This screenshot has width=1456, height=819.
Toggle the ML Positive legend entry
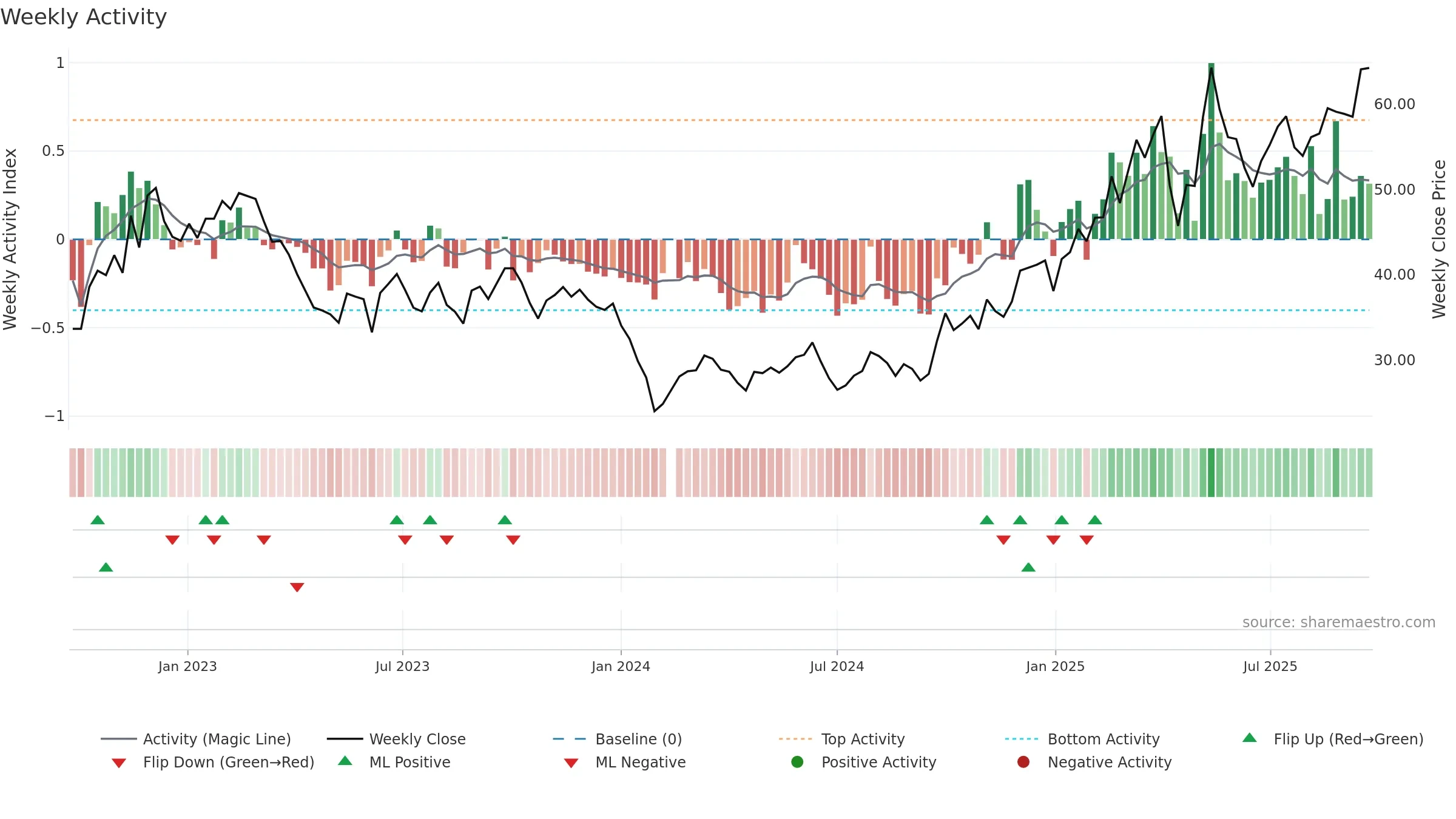point(394,762)
